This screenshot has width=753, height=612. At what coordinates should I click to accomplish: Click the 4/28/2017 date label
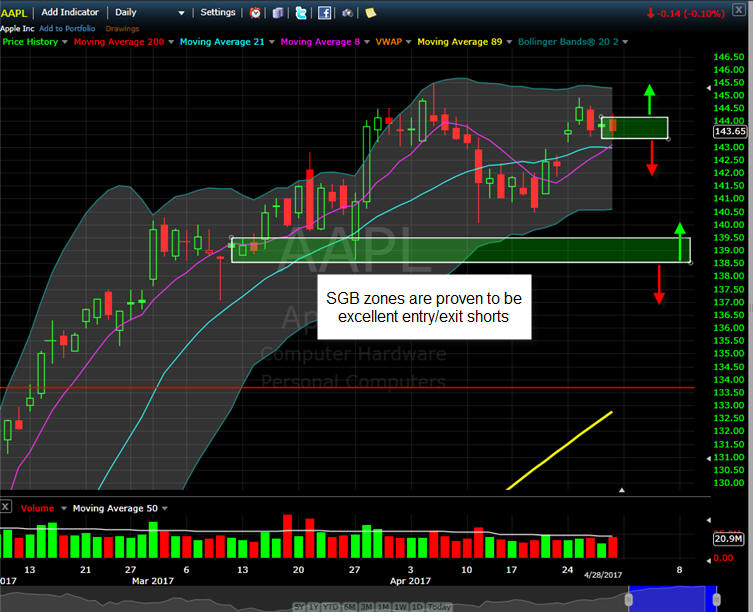click(603, 575)
